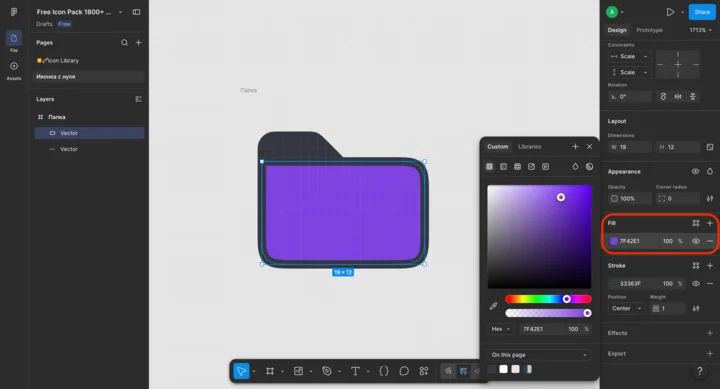Click the blue Share button
720x389 pixels.
point(702,12)
